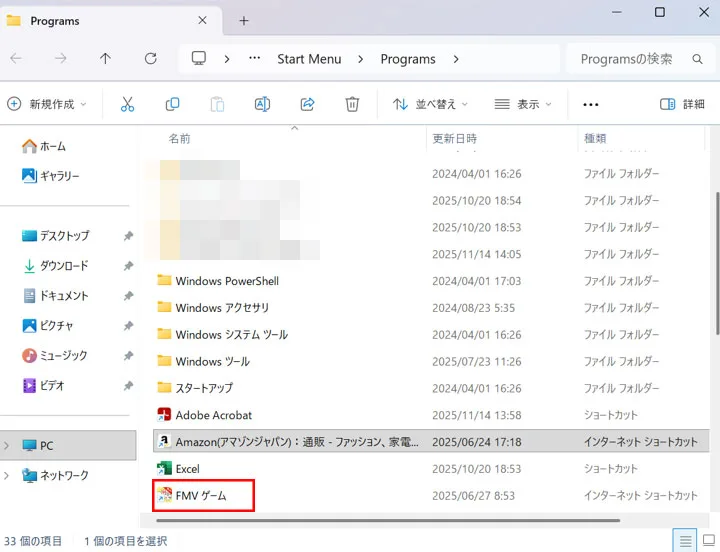Click the search magnifier icon
The image size is (720, 552).
pyautogui.click(x=697, y=59)
